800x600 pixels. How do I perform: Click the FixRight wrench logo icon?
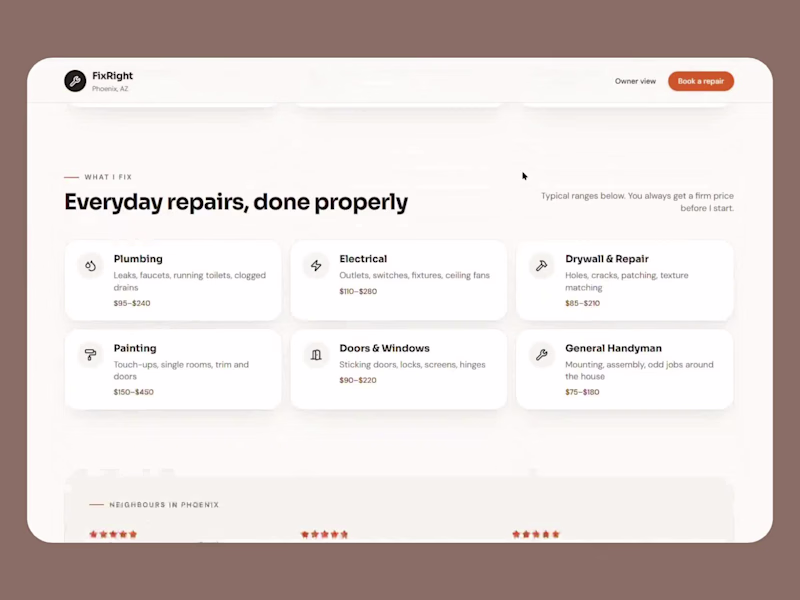tap(75, 81)
